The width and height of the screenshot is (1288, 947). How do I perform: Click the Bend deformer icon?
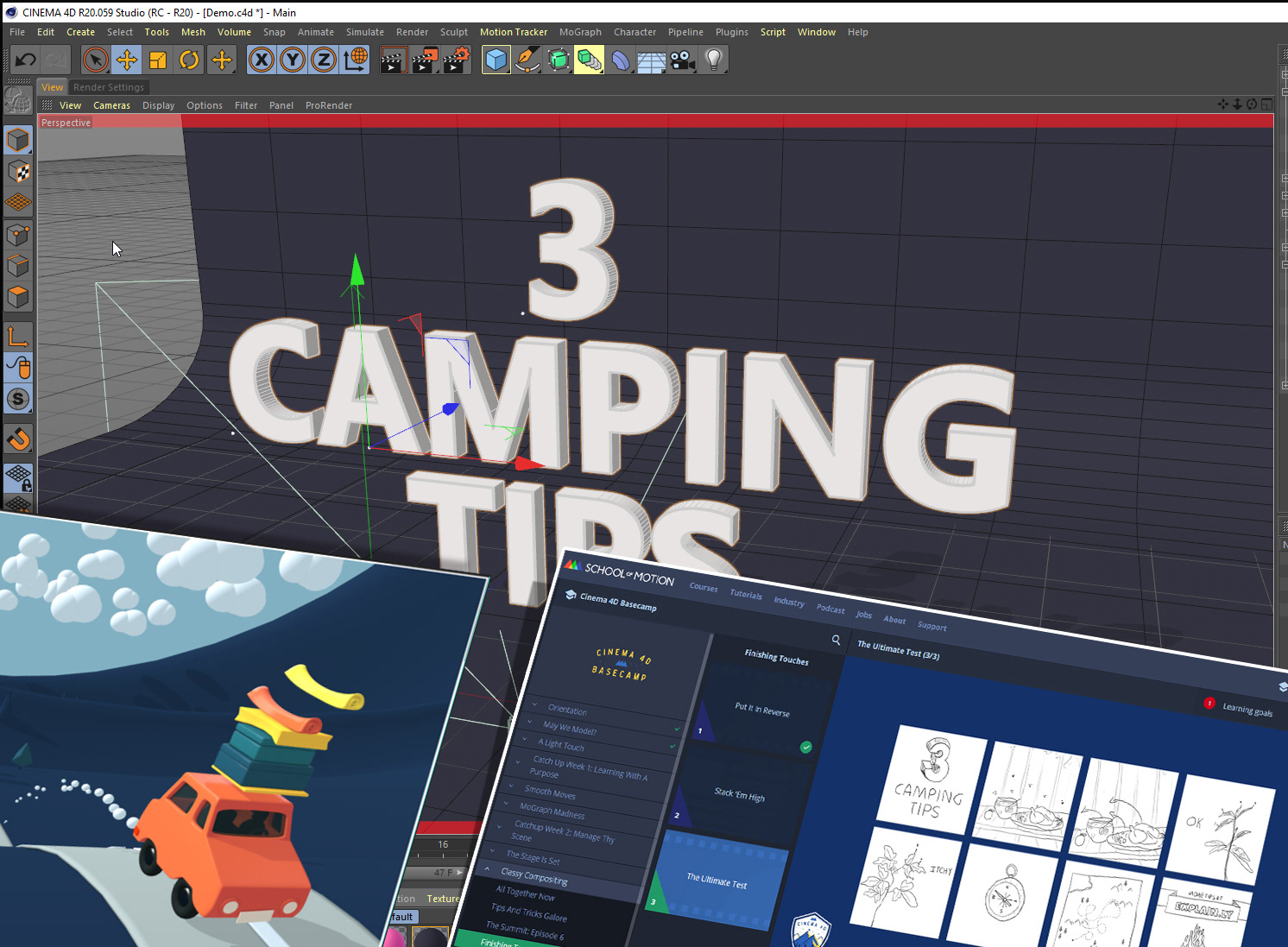tap(621, 60)
